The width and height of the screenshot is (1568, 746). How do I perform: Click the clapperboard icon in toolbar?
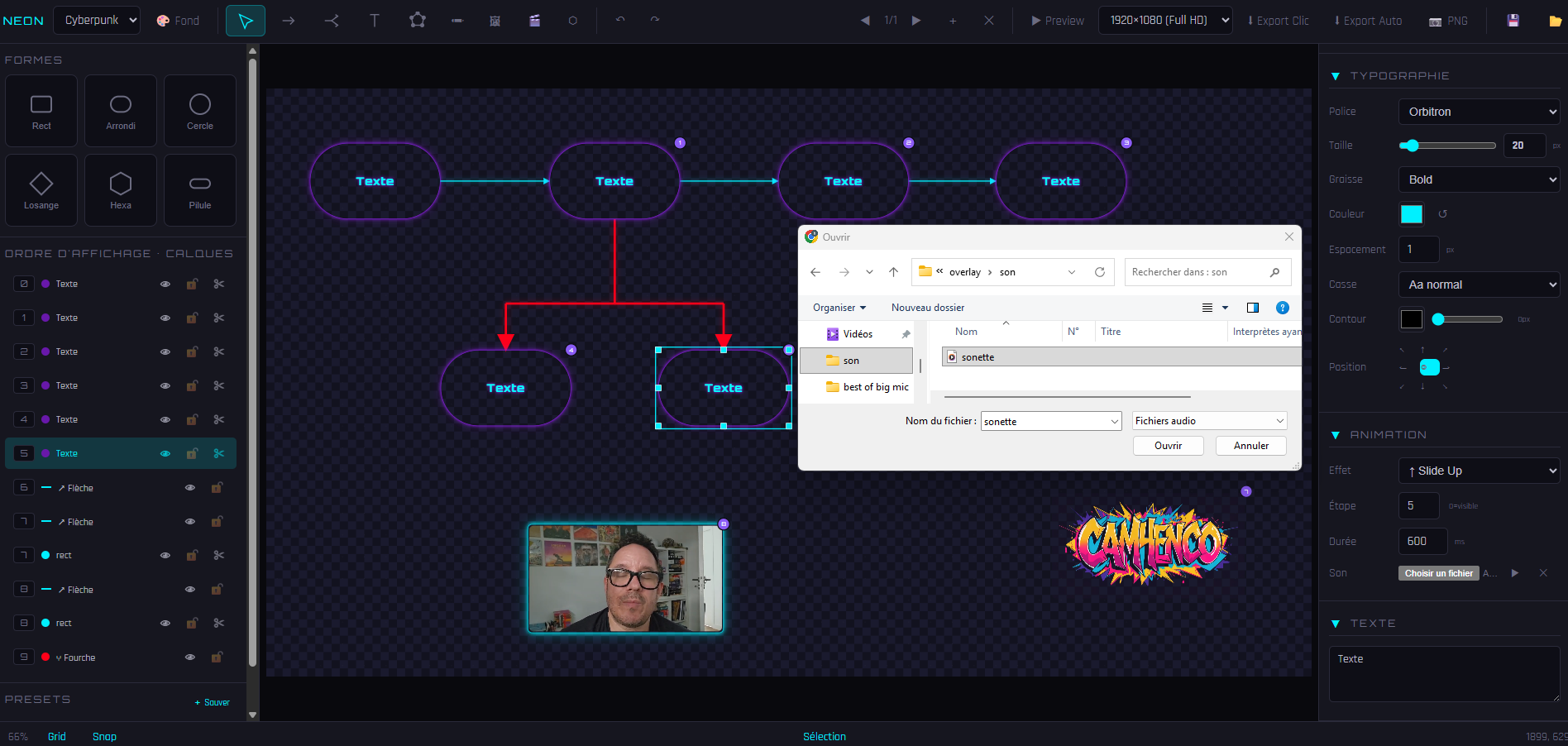tap(534, 21)
